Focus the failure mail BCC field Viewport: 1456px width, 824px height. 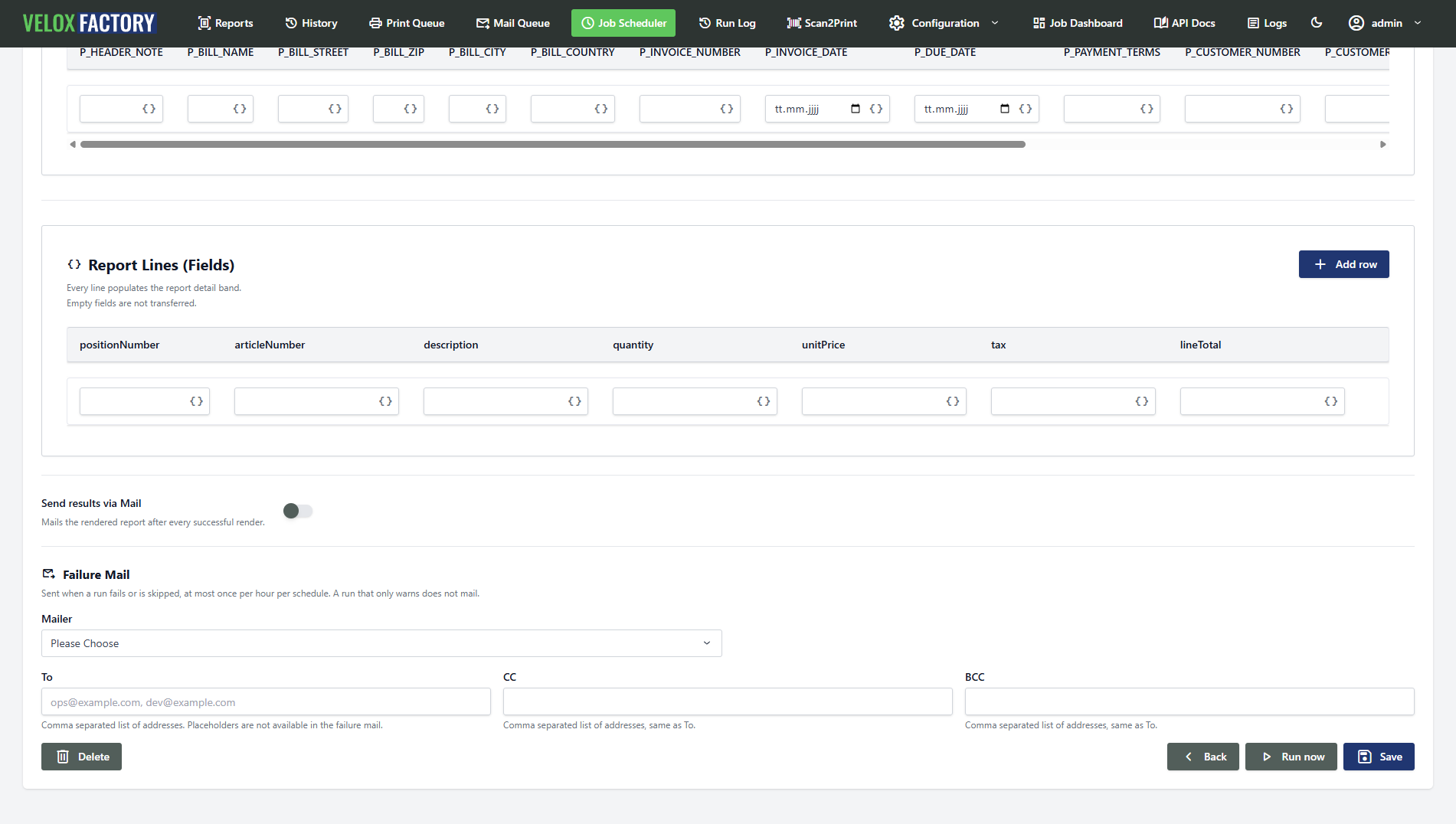(x=1189, y=701)
